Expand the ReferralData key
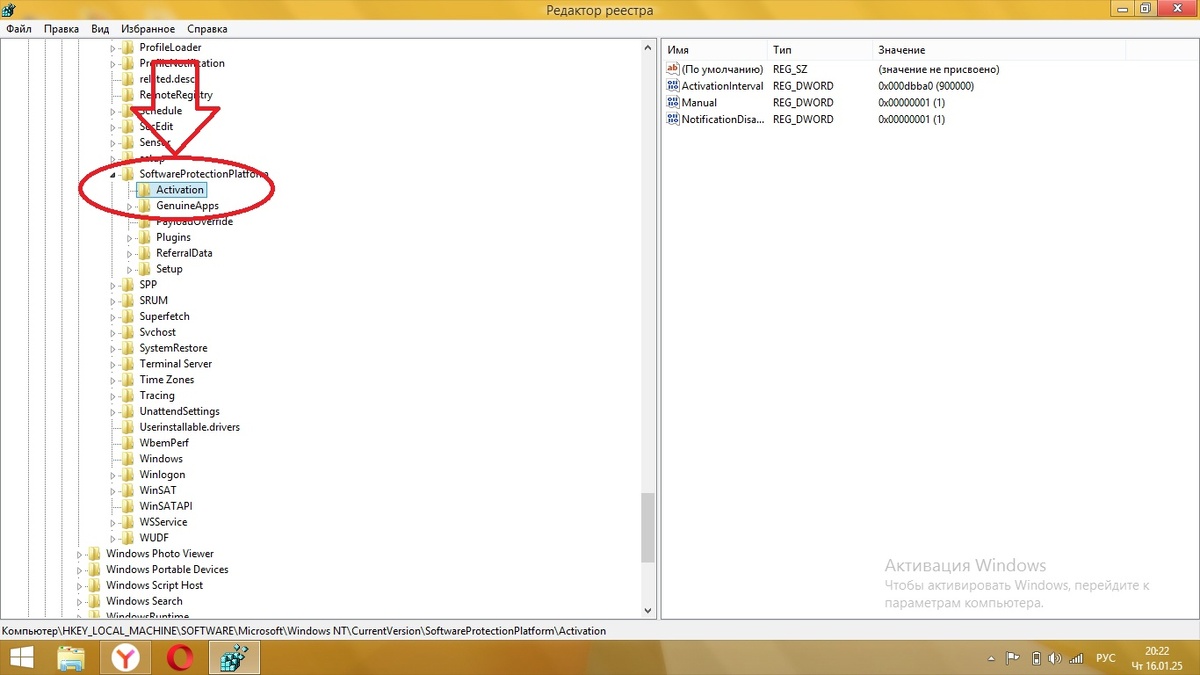Screen dimensions: 1200x675 [130, 253]
